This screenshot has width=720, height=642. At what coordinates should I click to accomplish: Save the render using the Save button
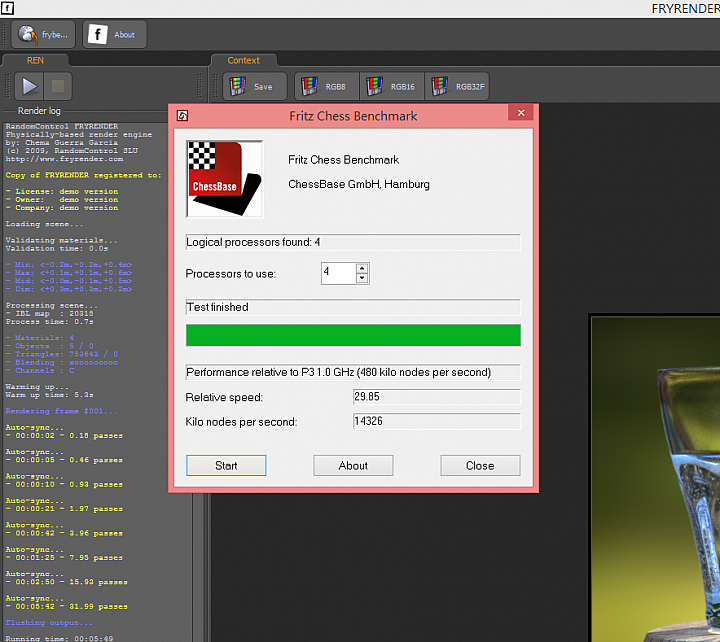(255, 86)
